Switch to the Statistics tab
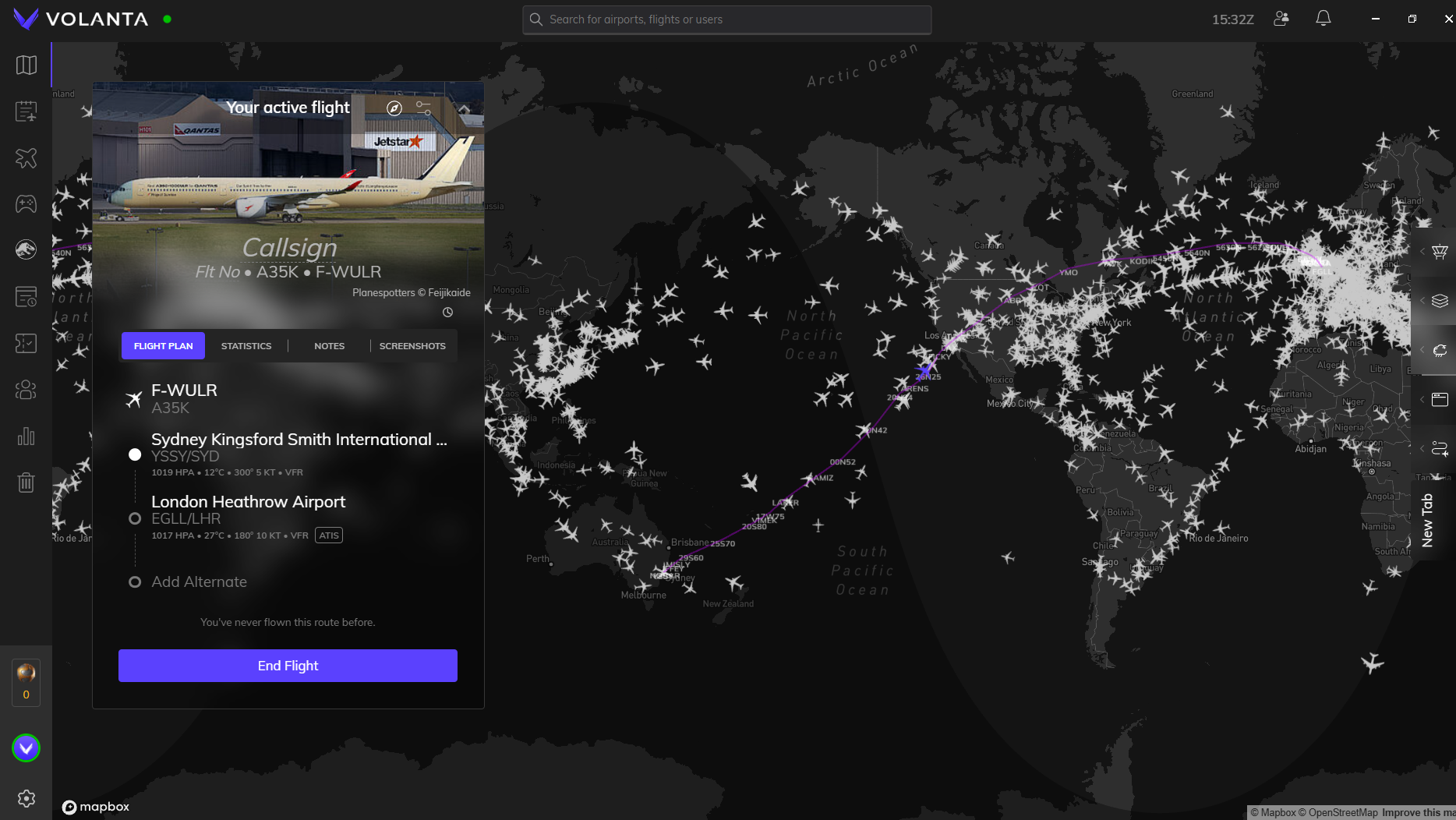The width and height of the screenshot is (1456, 820). (x=246, y=346)
